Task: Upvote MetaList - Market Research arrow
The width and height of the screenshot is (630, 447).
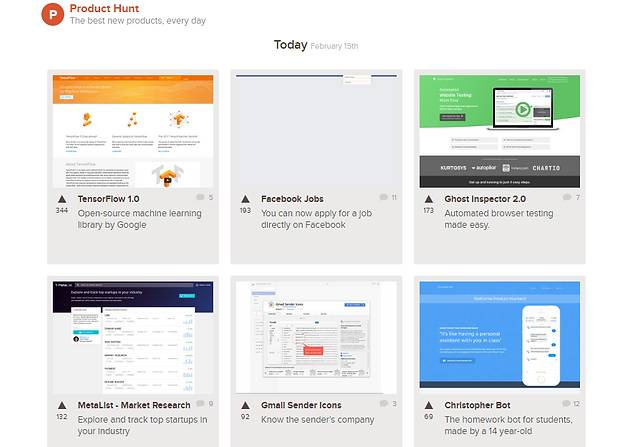Action: tap(62, 405)
